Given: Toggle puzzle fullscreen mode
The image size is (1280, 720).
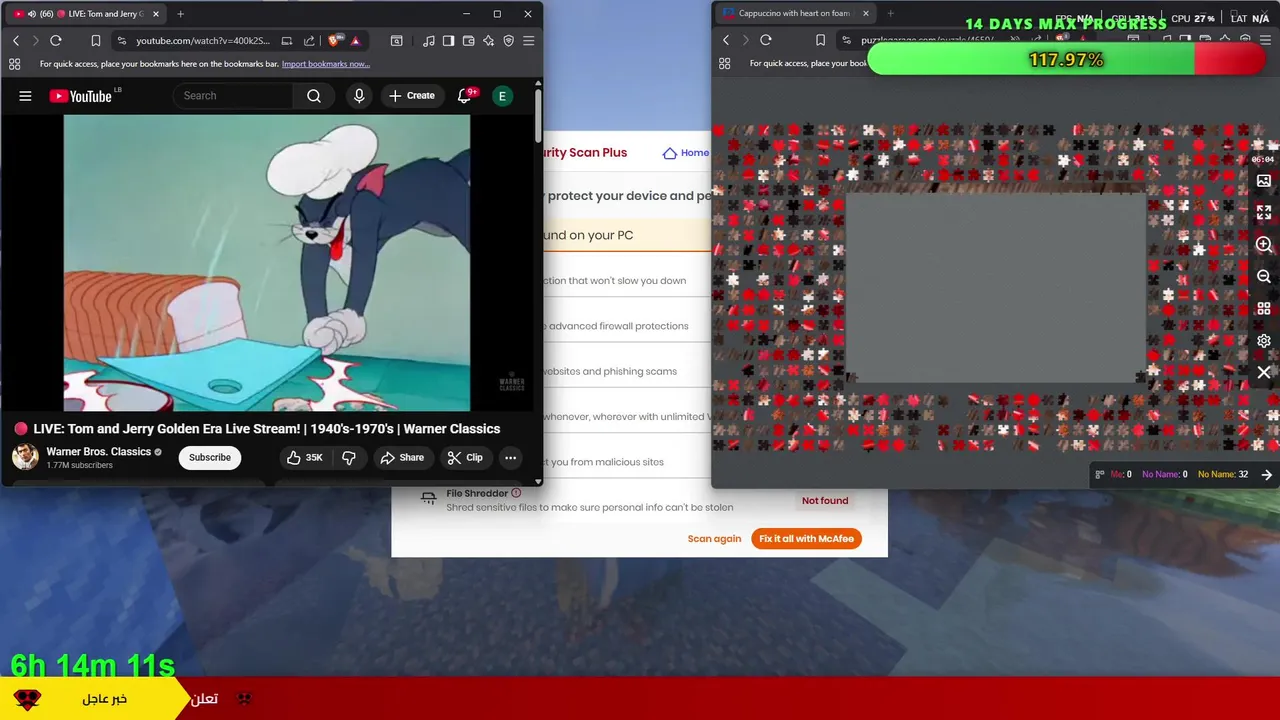Looking at the screenshot, I should 1264,213.
